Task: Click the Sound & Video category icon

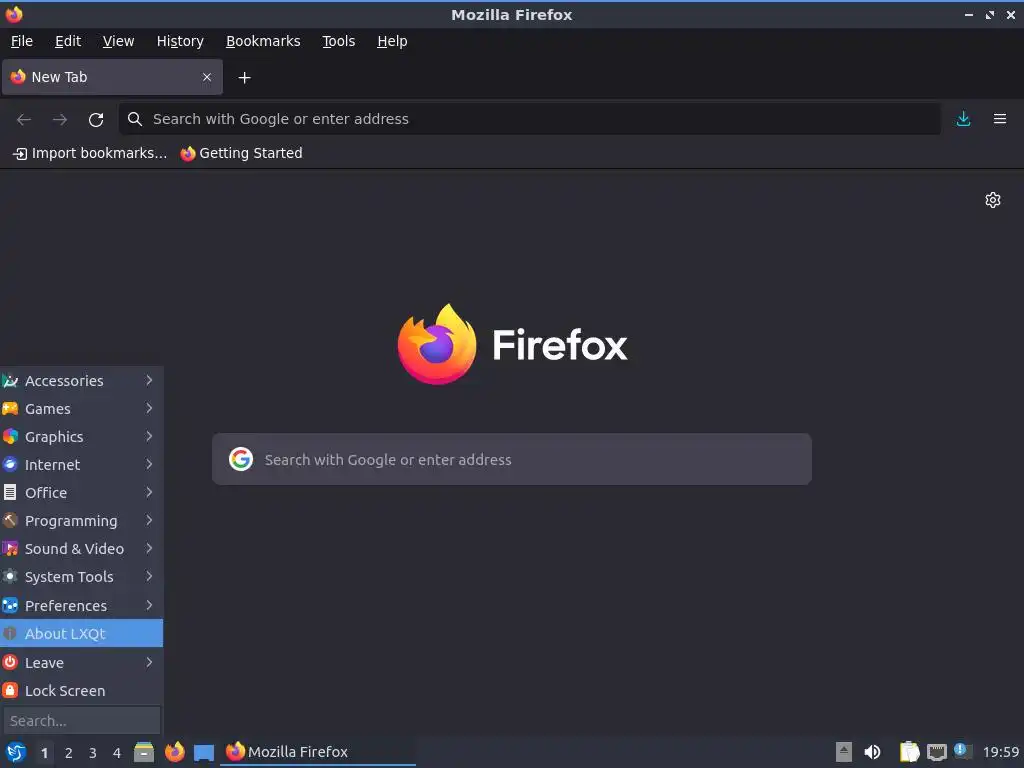Action: pos(10,549)
